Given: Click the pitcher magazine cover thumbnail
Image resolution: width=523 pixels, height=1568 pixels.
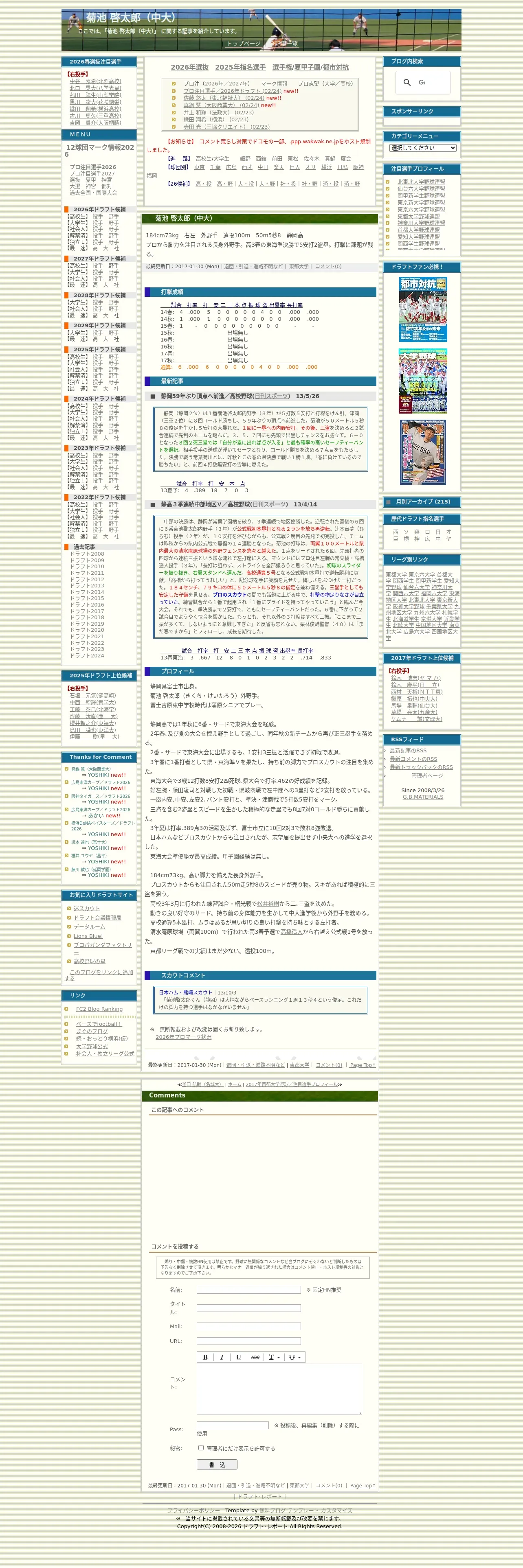Looking at the screenshot, I should point(422,452).
